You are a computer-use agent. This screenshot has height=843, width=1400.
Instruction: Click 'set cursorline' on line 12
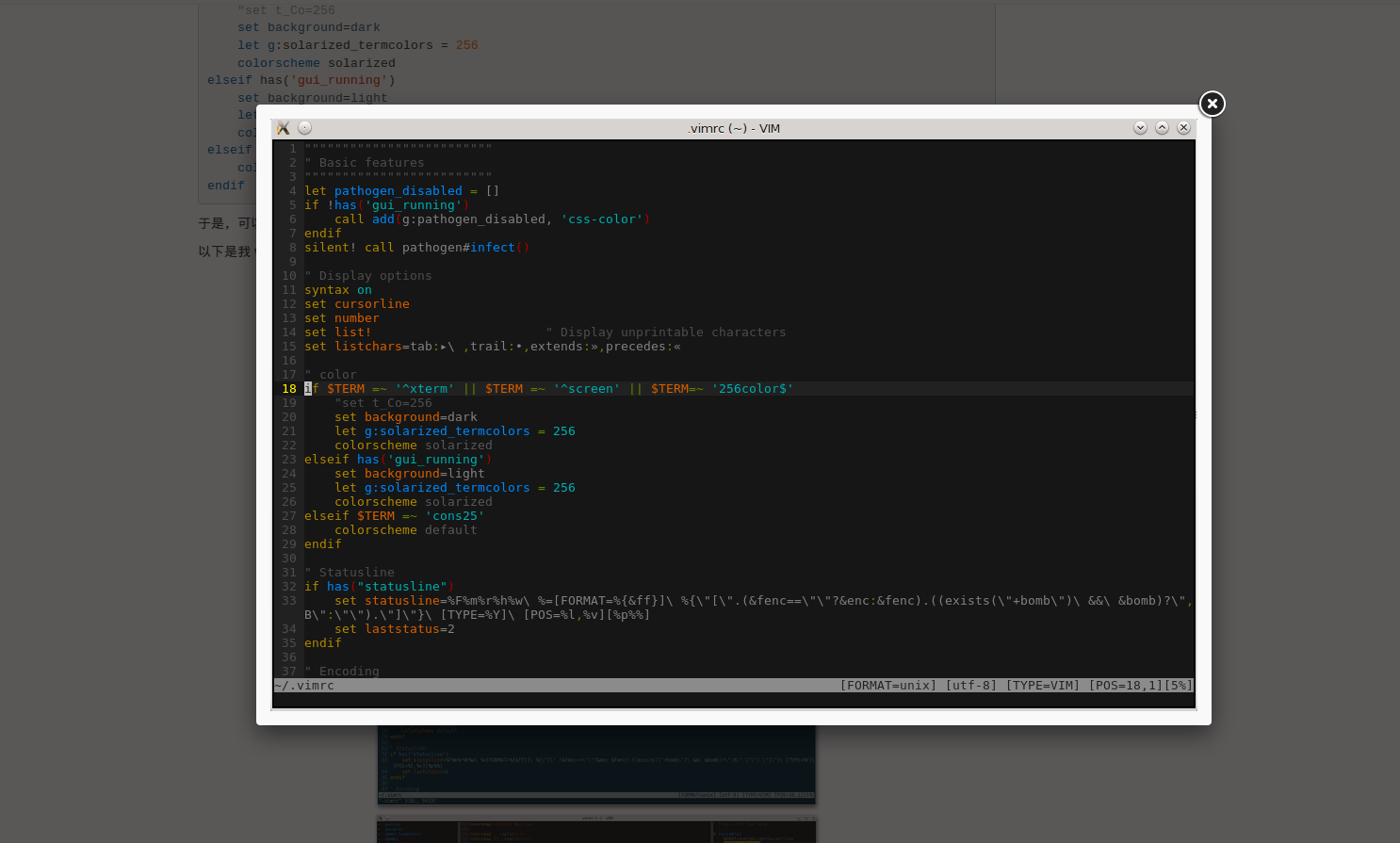click(357, 304)
